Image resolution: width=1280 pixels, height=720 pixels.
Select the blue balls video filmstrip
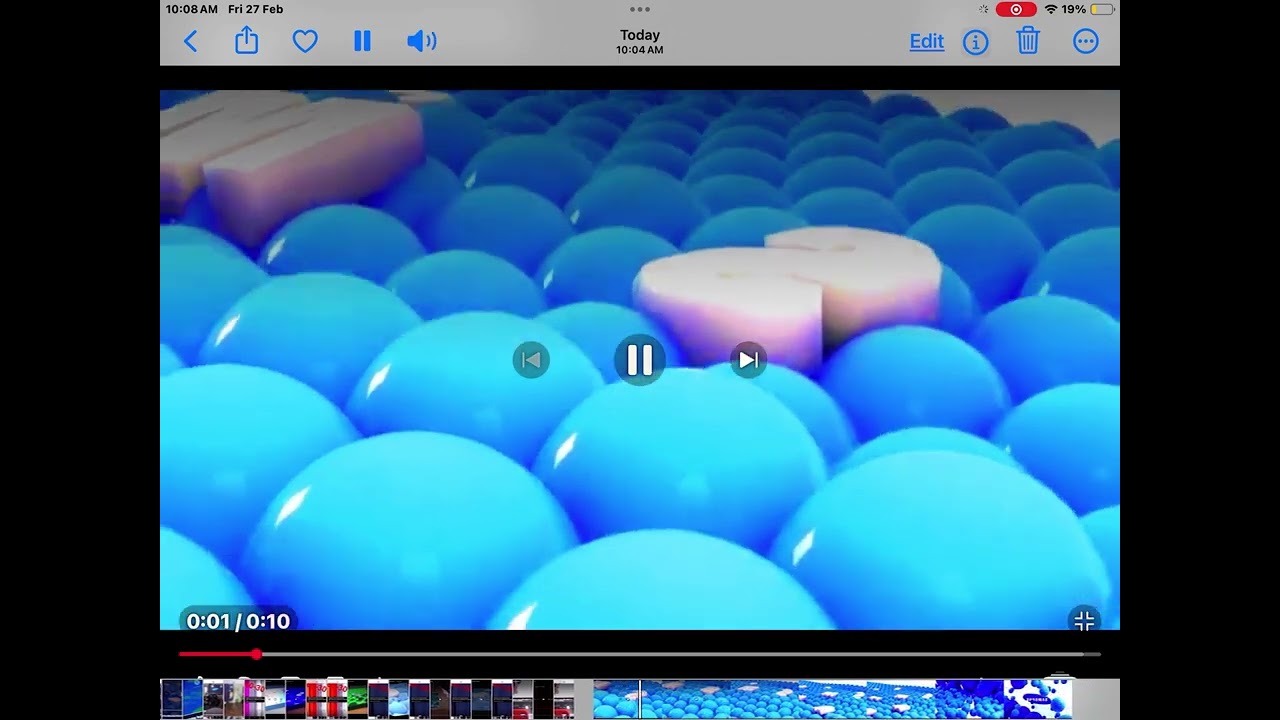(833, 699)
